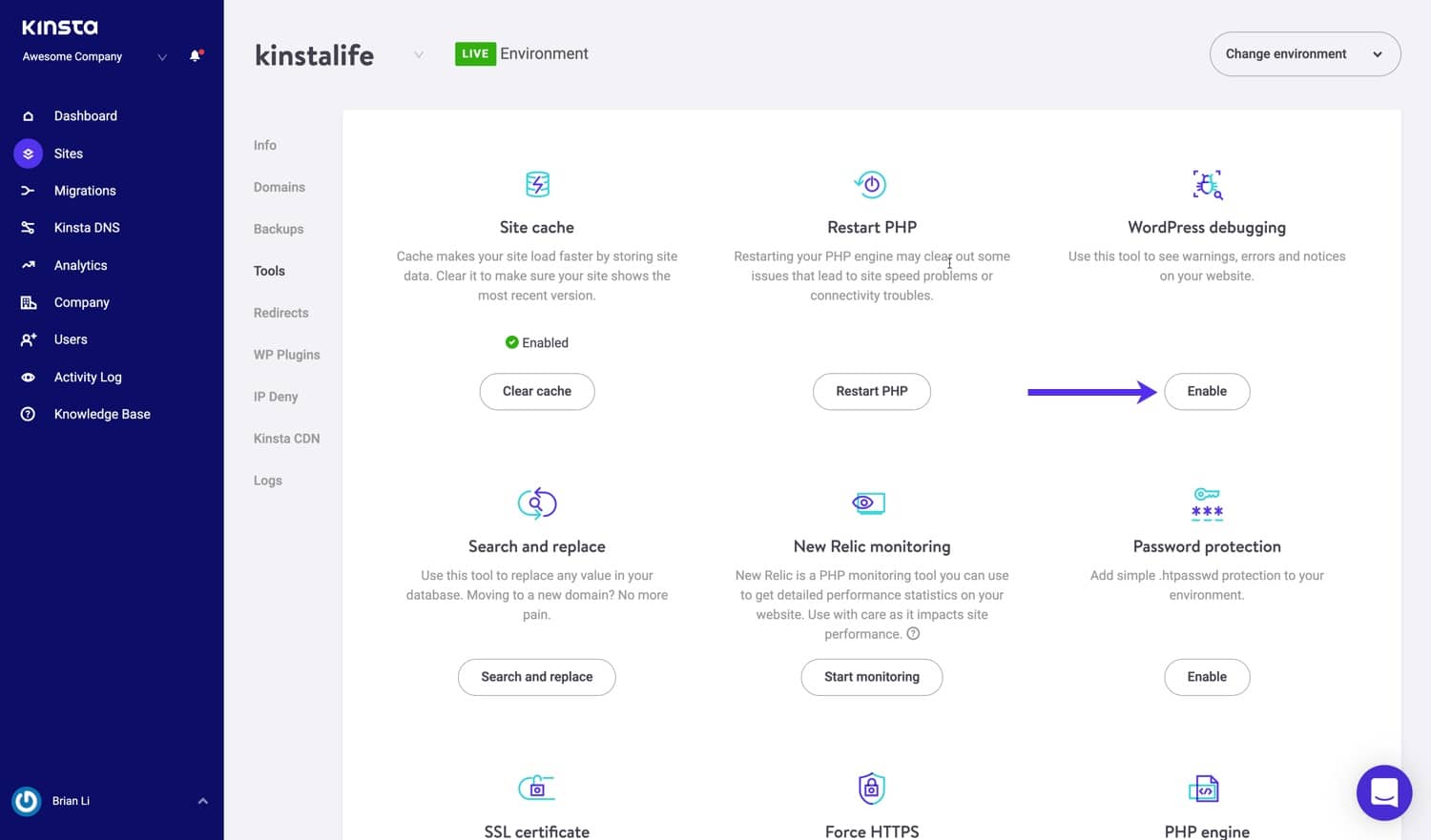Viewport: 1431px width, 840px height.
Task: Click the Sites layers icon
Action: [x=28, y=154]
